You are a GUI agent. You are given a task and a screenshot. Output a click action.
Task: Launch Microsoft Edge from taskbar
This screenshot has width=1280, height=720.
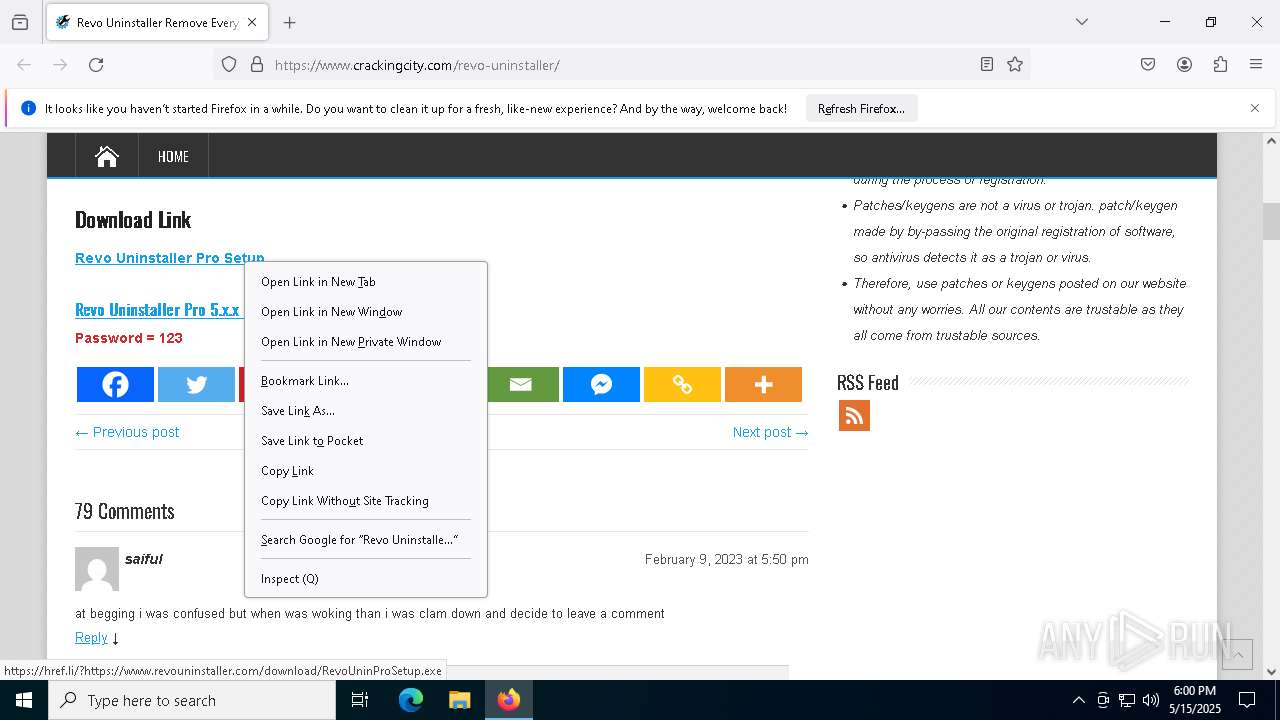click(x=411, y=700)
